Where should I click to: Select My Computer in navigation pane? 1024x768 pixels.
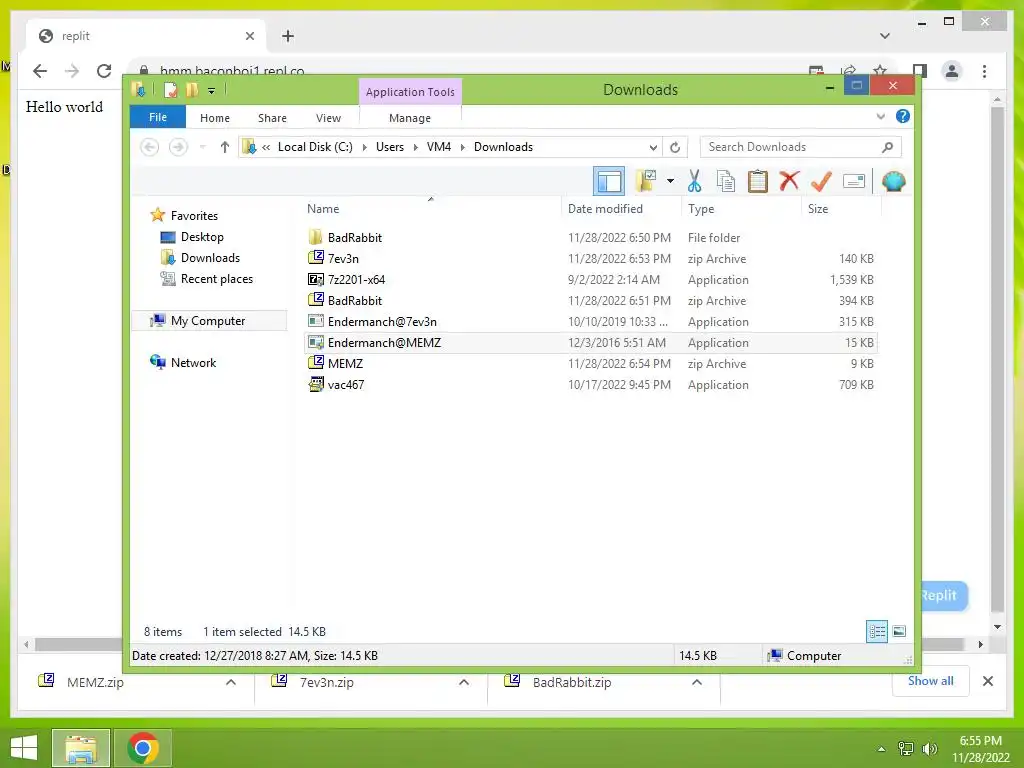[208, 321]
